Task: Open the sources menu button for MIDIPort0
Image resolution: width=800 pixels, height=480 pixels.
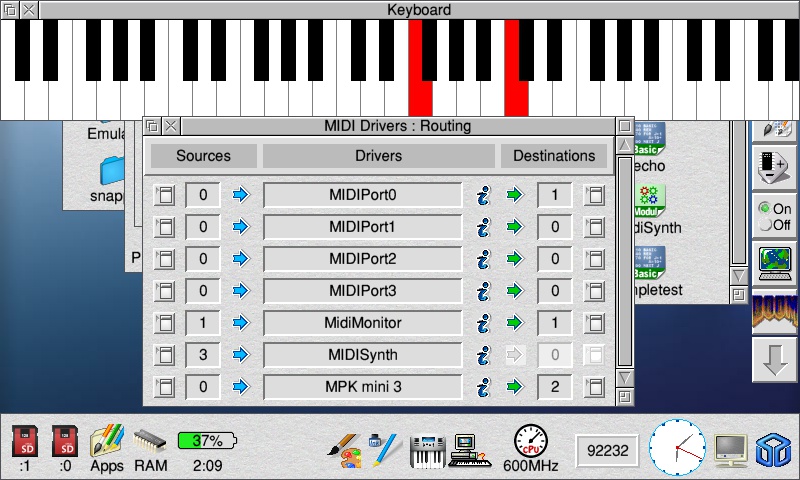Action: (165, 195)
